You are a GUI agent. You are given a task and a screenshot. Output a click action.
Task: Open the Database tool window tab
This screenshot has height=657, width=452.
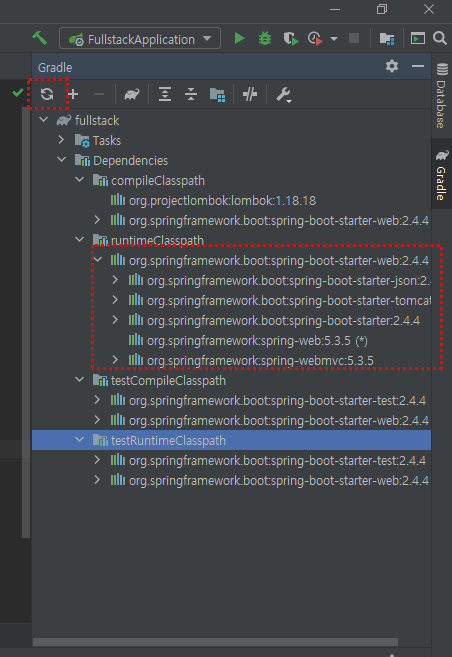tap(442, 96)
